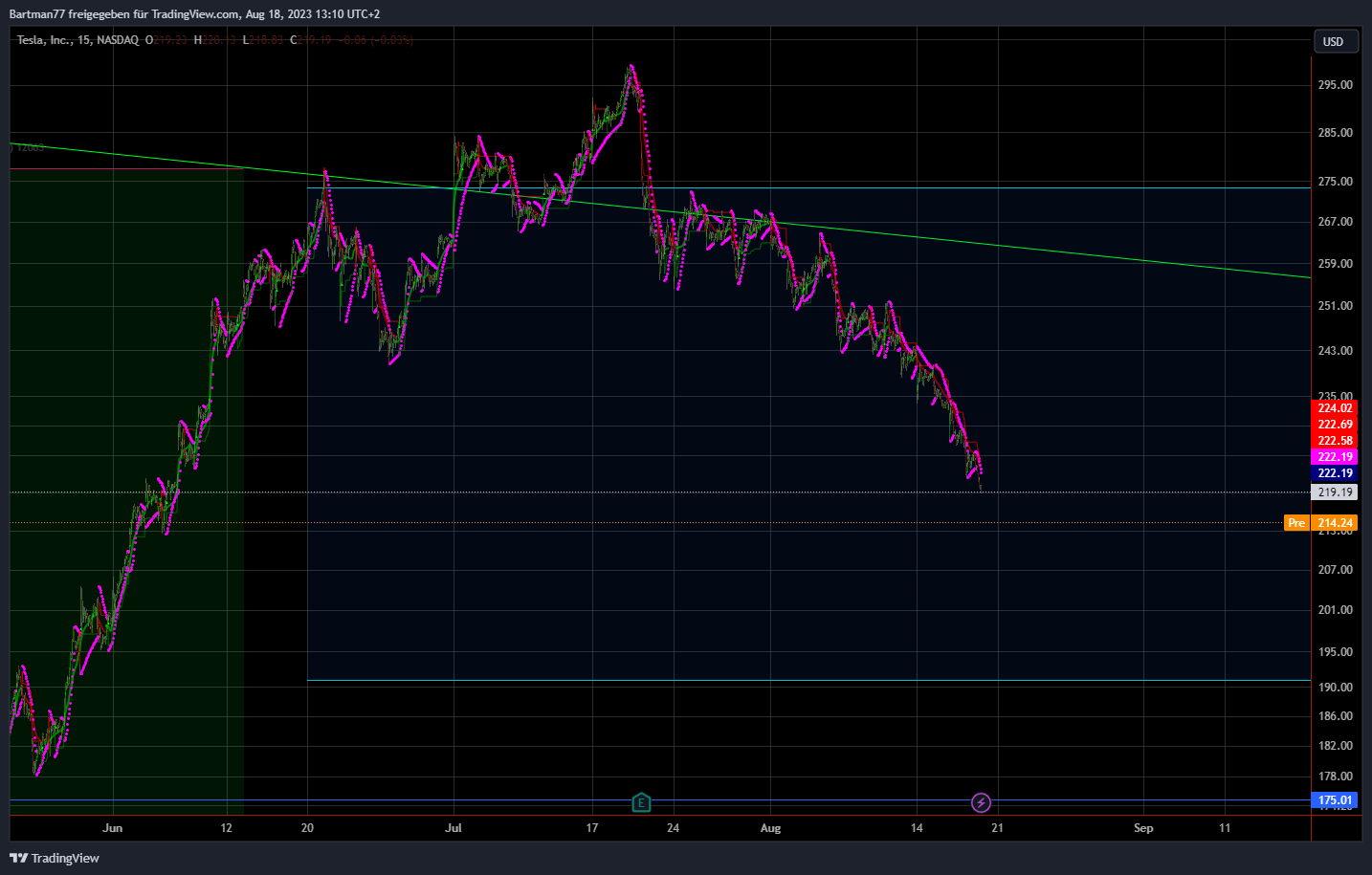Select the red 224.02 price label
The image size is (1372, 875).
pos(1335,408)
